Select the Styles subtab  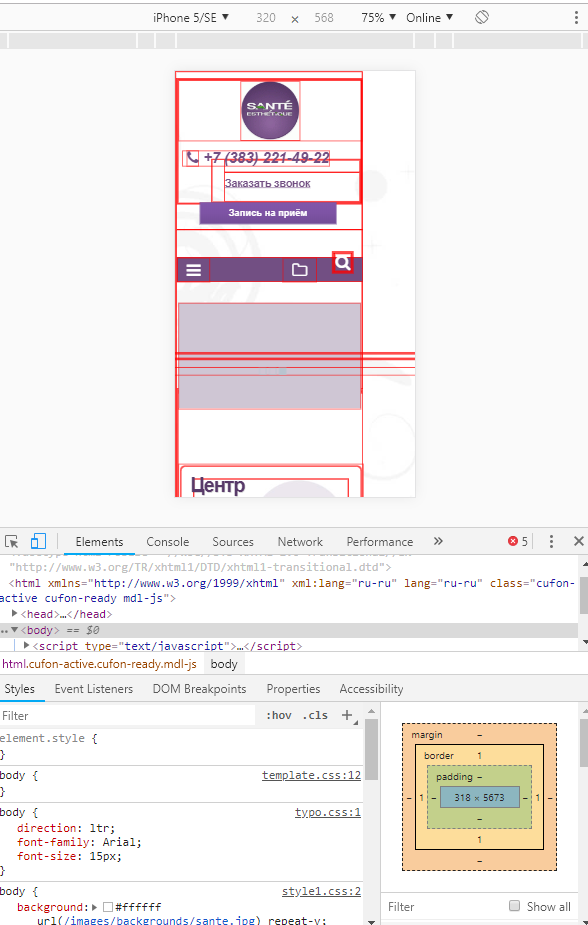(19, 689)
